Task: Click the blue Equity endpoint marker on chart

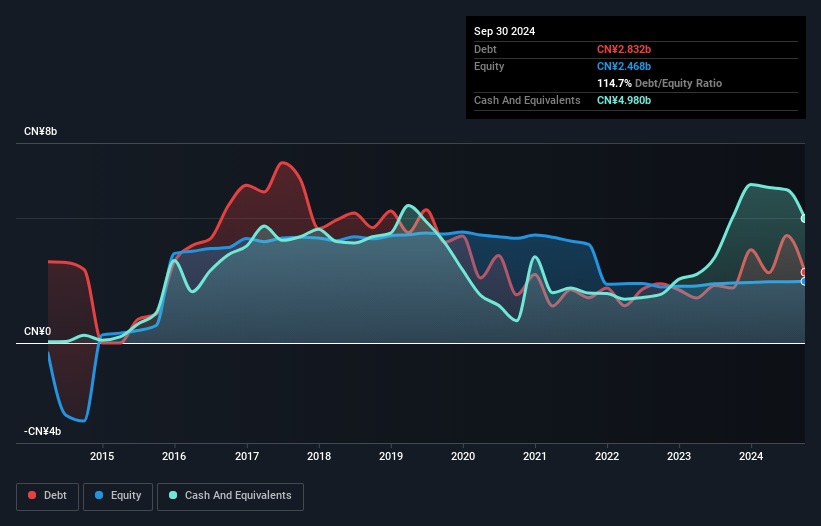Action: (805, 282)
